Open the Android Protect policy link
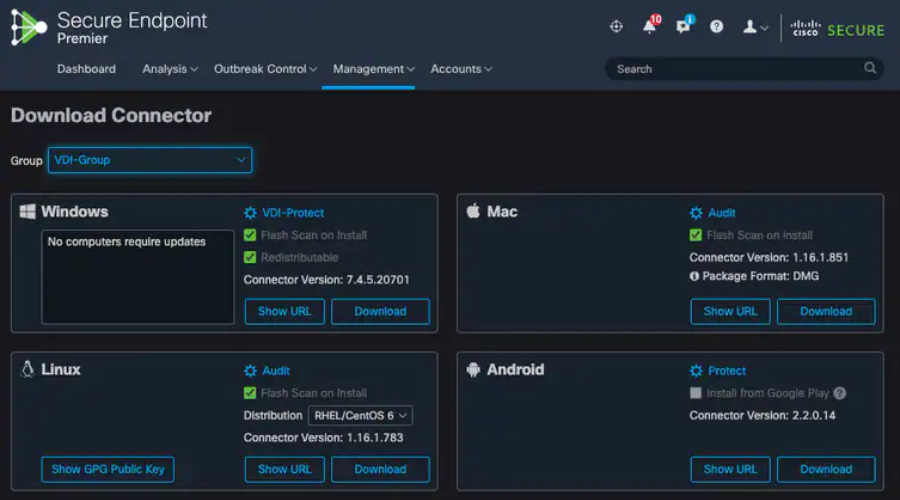 click(x=727, y=371)
